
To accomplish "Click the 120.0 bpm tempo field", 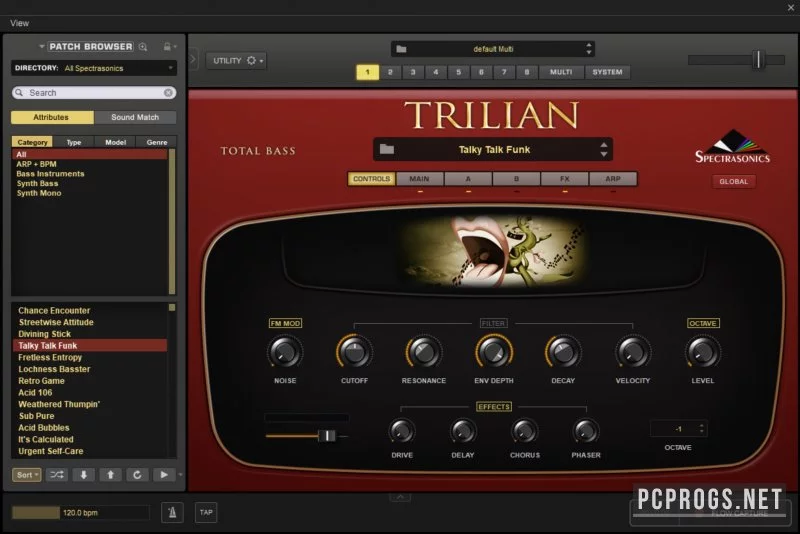I will [81, 512].
